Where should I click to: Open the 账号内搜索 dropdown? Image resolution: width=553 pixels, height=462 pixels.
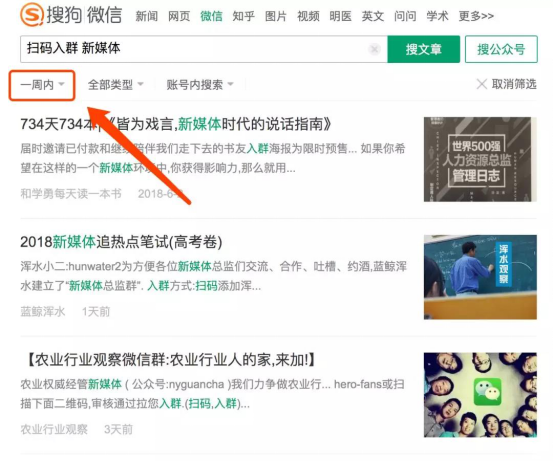(x=200, y=84)
